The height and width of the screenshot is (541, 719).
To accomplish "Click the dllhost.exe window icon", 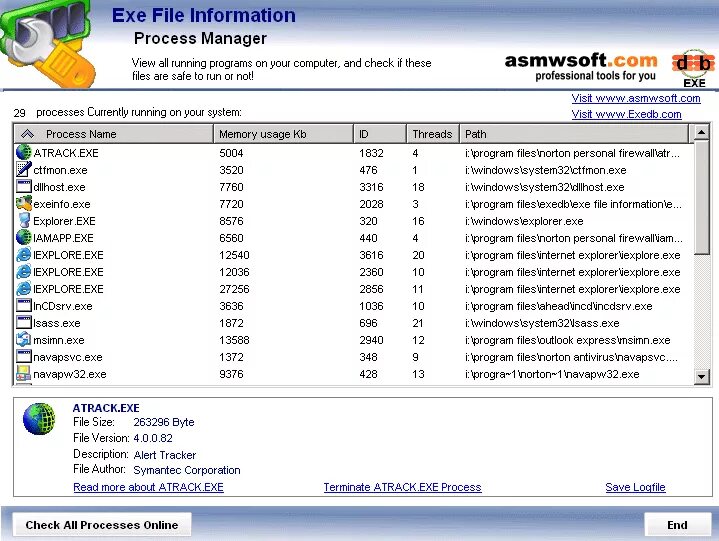I will (23, 187).
